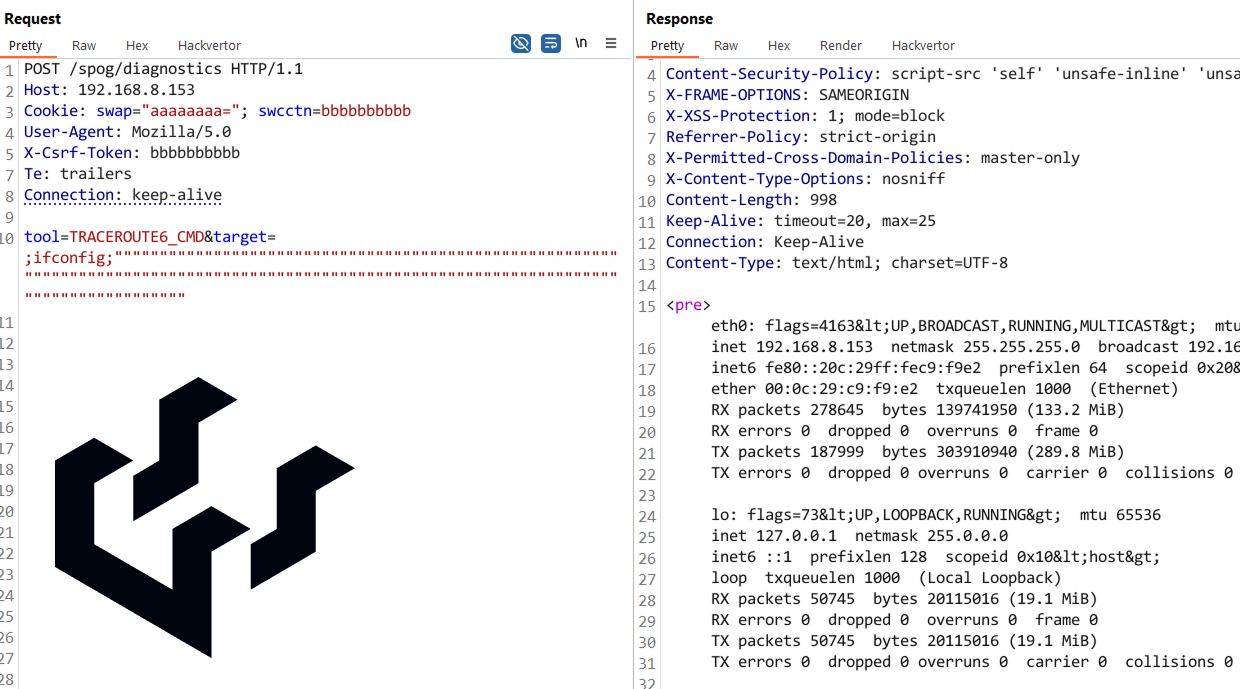Click the 'Request' panel title
The image size is (1240, 689).
click(x=33, y=19)
